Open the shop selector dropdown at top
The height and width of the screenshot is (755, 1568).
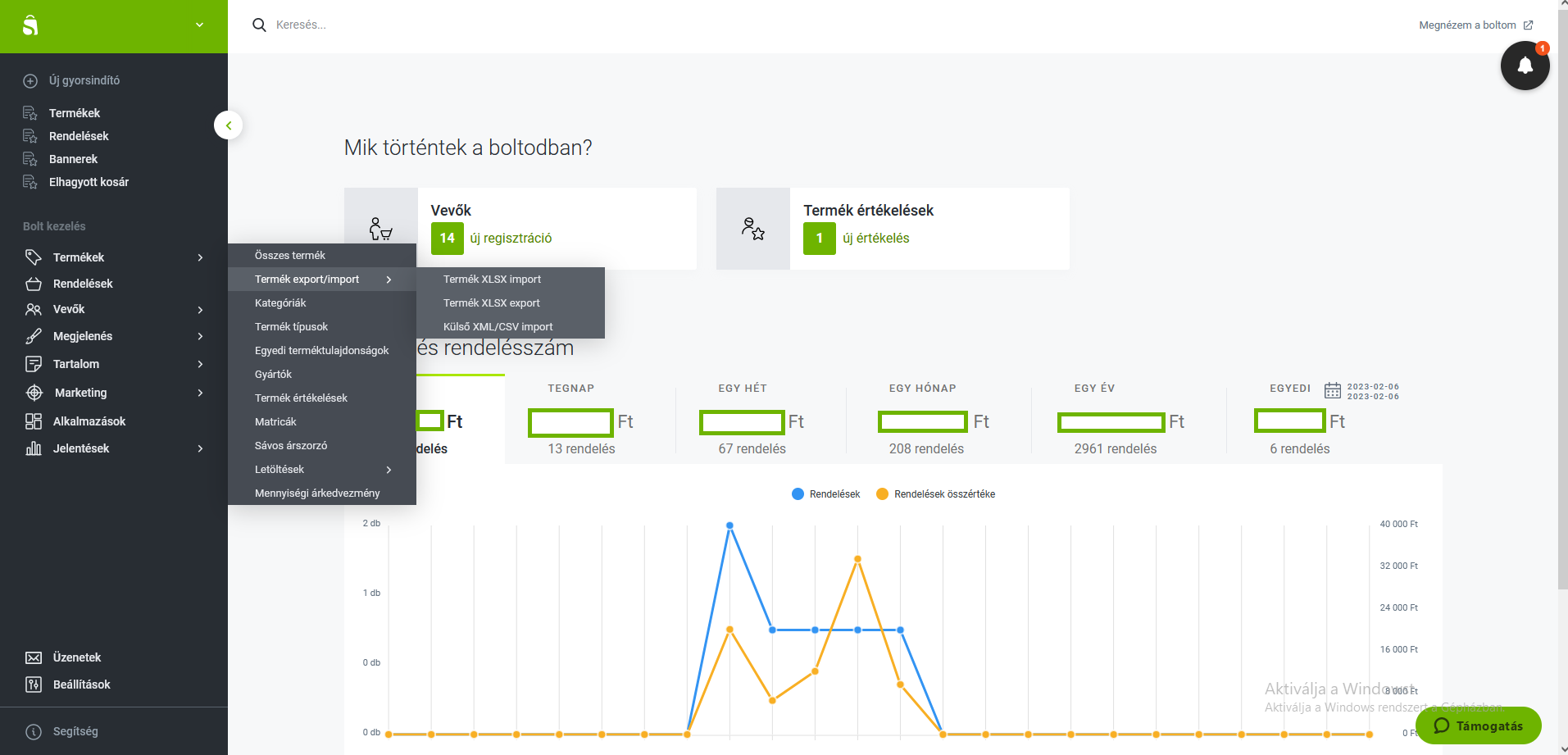point(199,25)
